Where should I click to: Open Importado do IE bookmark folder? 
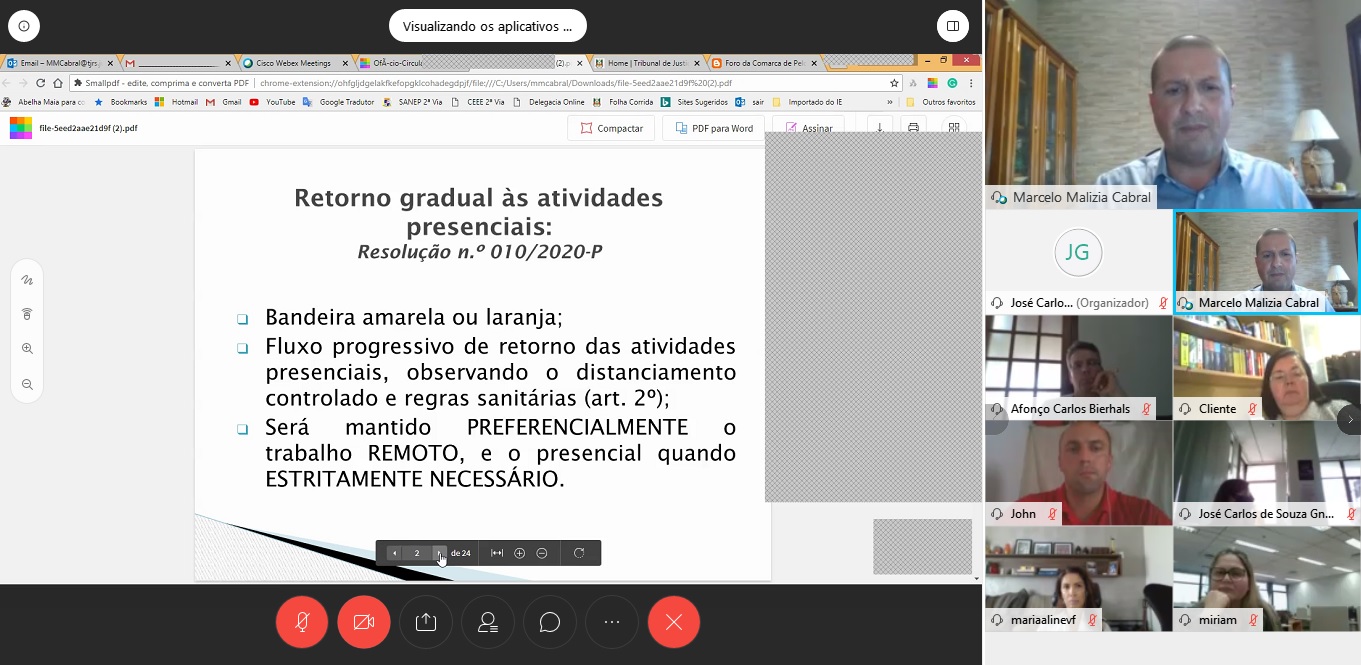[807, 102]
